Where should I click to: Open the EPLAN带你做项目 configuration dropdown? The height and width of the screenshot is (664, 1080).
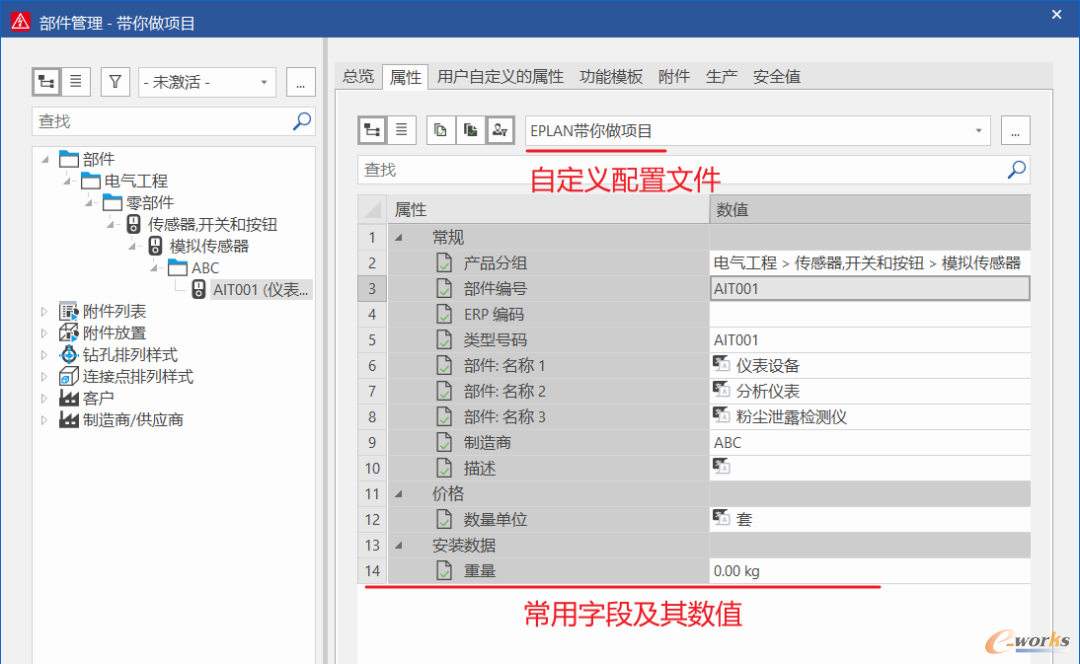coord(758,130)
